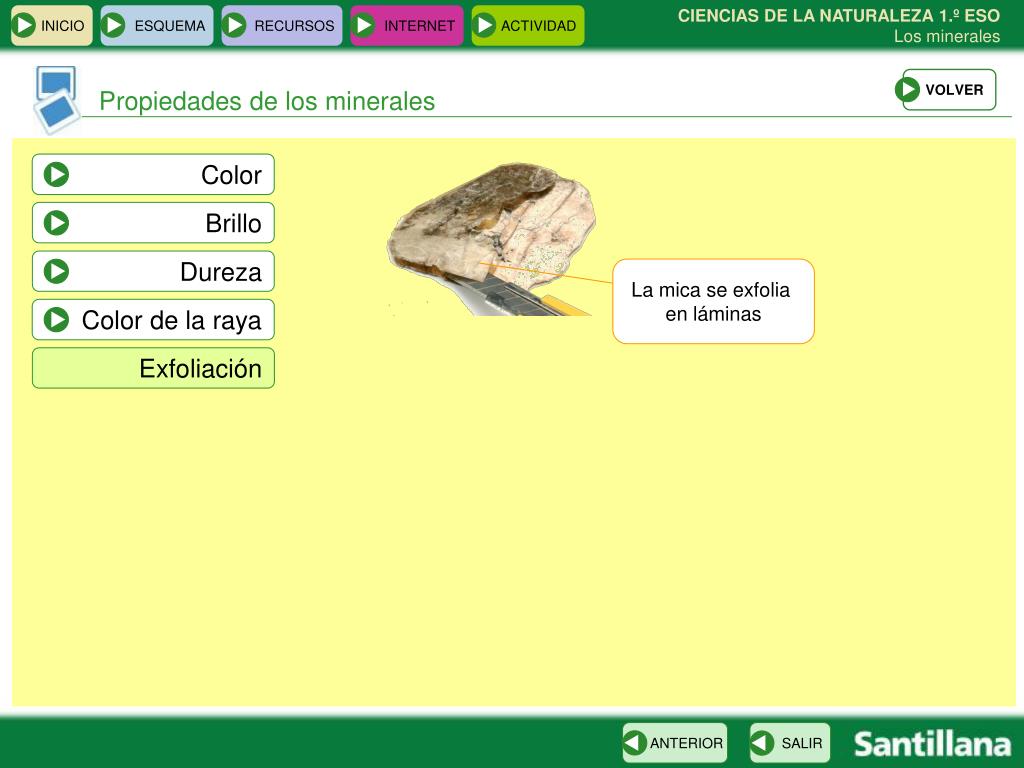Click the green arrow icon on VOLVER
Image resolution: width=1024 pixels, height=768 pixels.
(907, 89)
